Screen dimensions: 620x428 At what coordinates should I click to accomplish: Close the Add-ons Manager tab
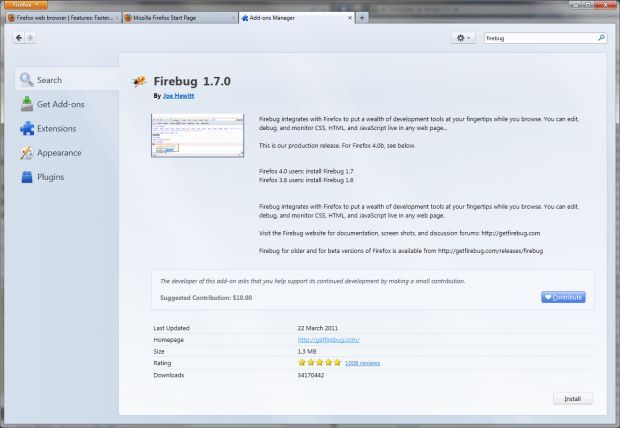click(x=350, y=18)
